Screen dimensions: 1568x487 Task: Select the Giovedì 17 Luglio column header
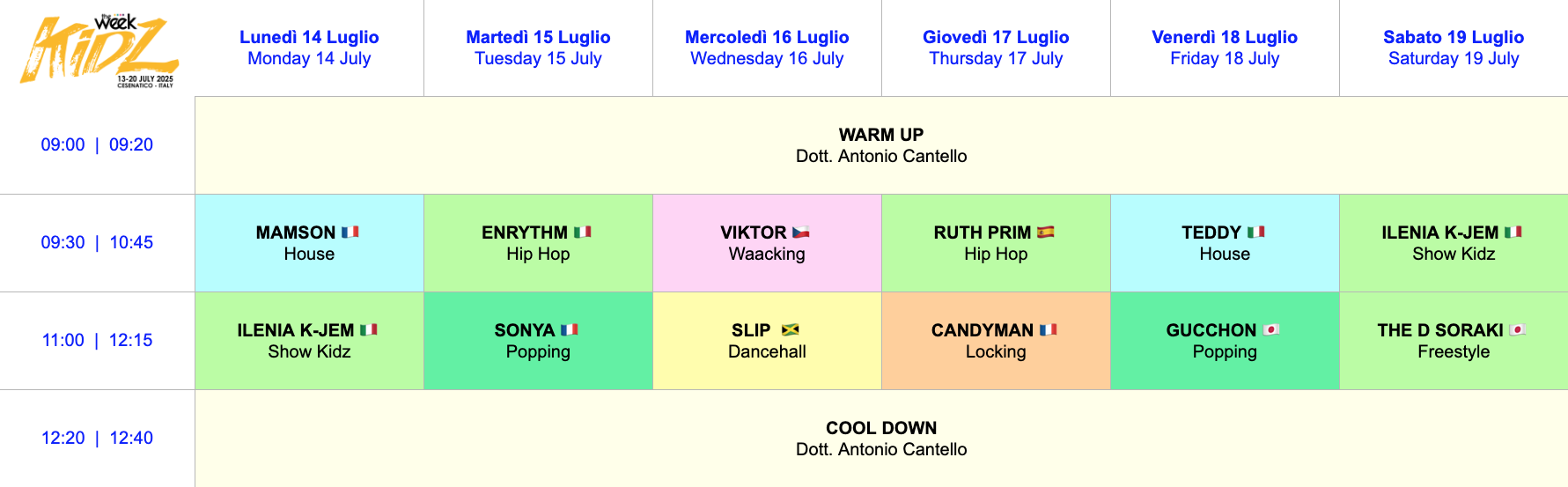996,48
